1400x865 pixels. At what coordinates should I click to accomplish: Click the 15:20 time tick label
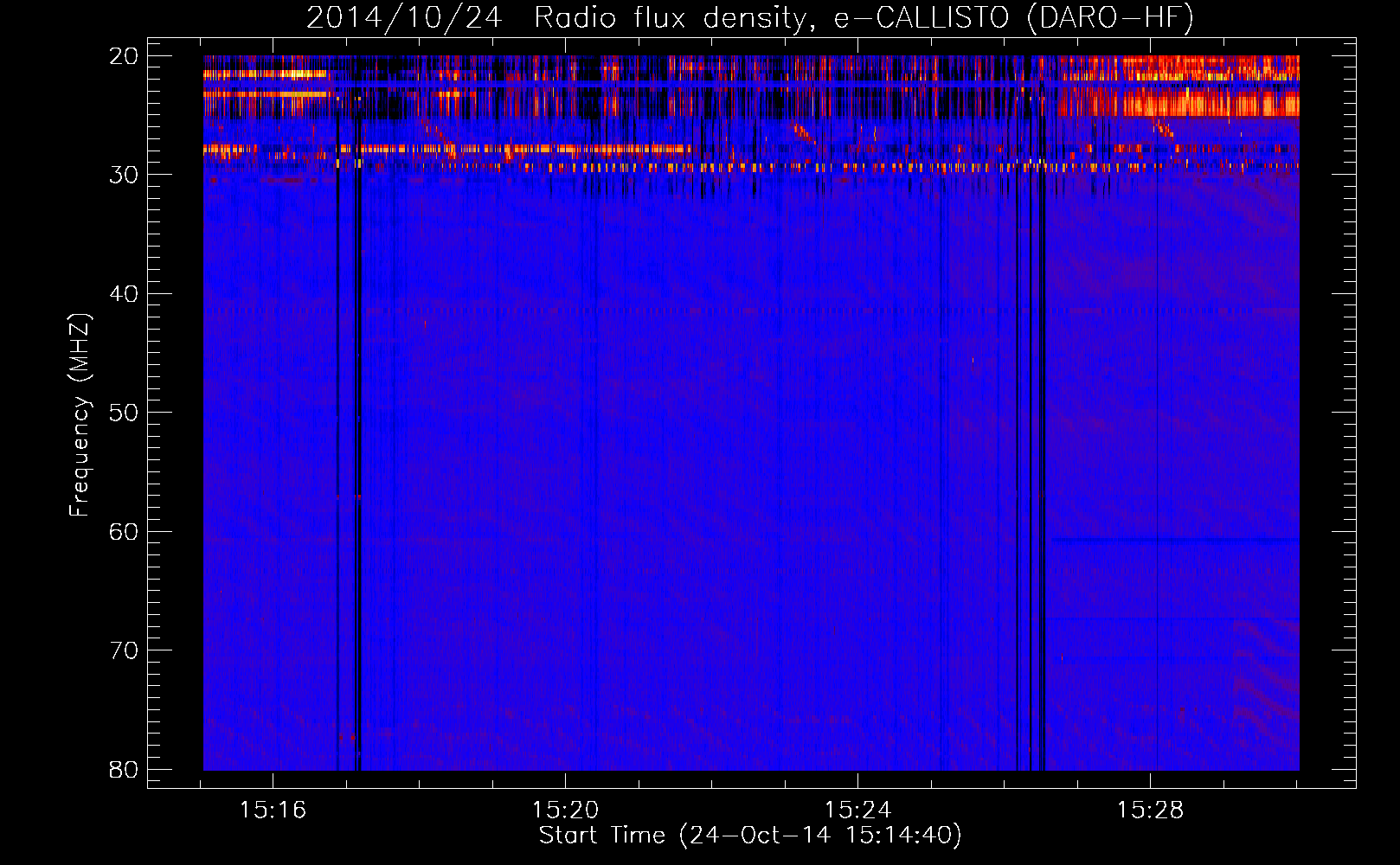pyautogui.click(x=565, y=811)
